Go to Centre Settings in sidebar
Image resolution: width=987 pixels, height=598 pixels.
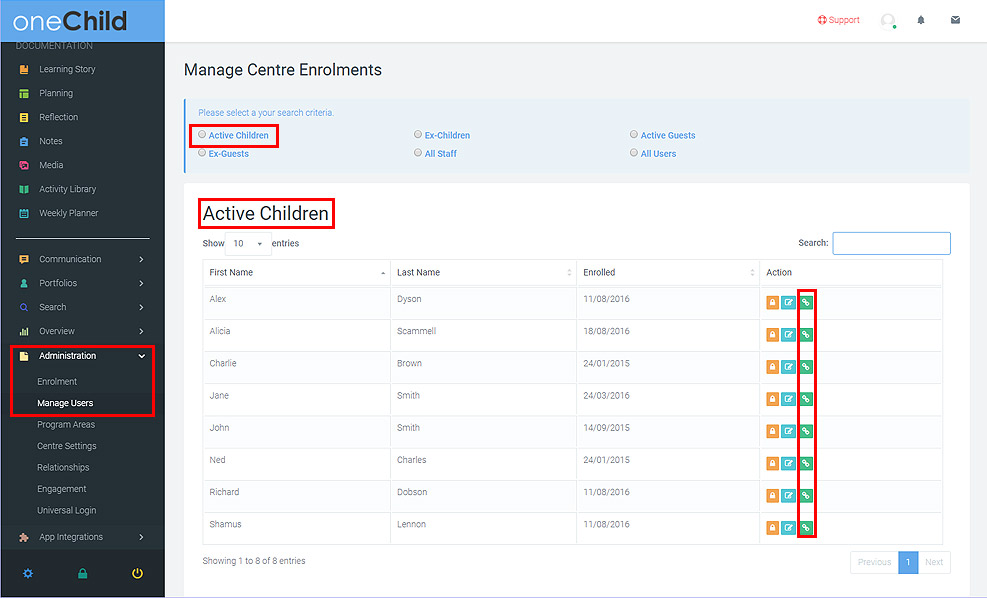click(x=66, y=446)
